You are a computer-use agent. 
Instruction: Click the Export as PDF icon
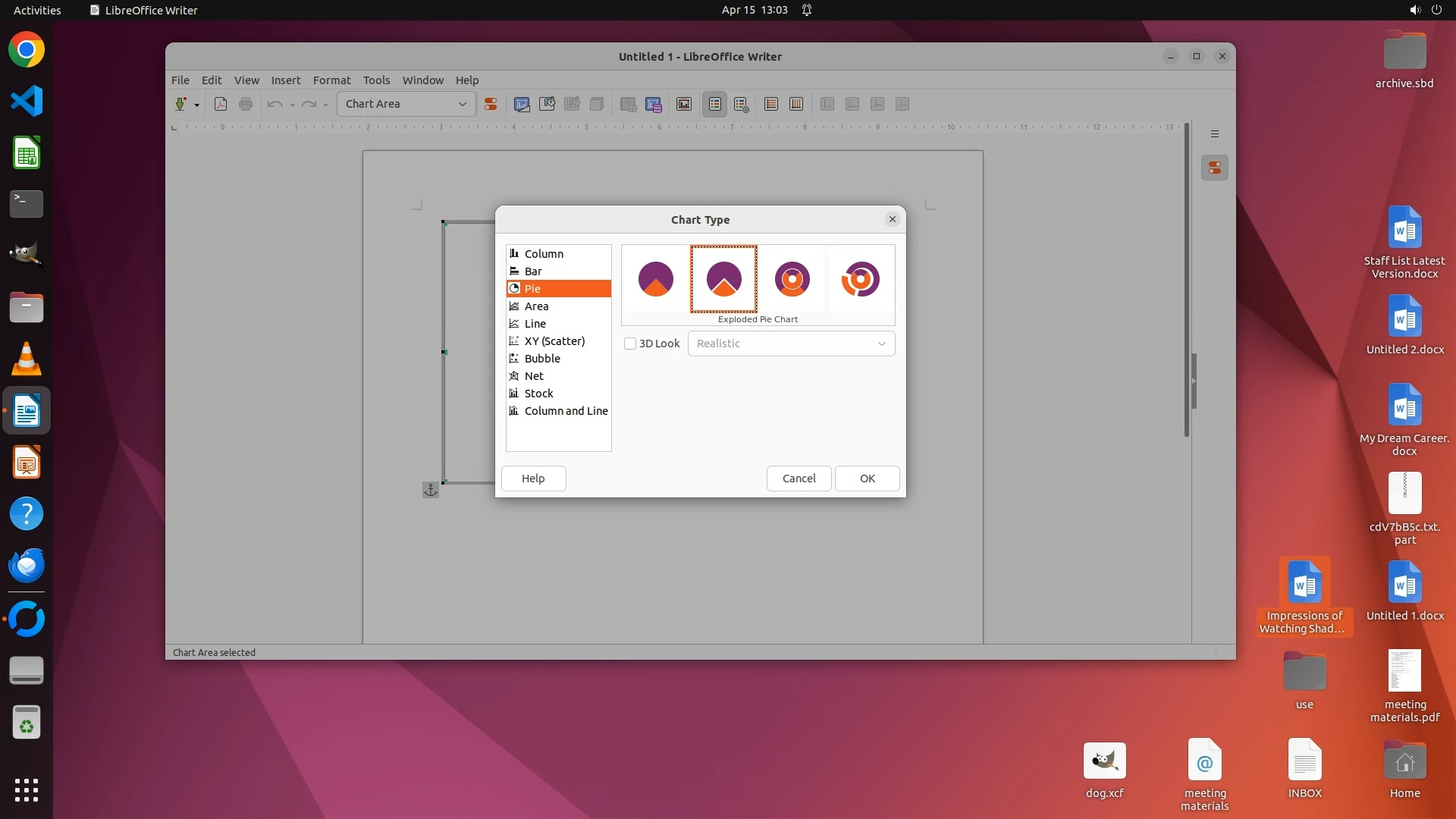click(x=221, y=104)
